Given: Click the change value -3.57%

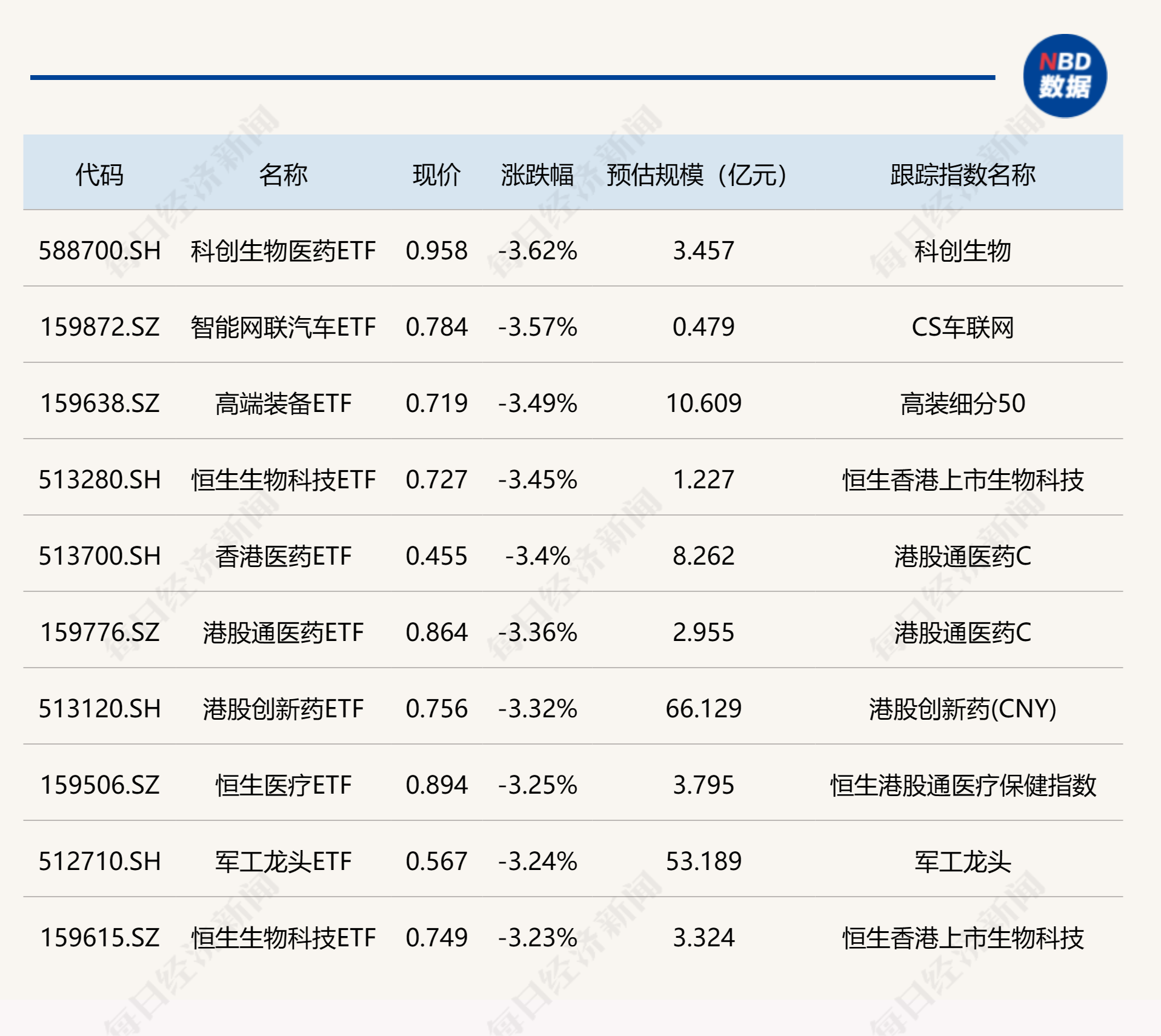Looking at the screenshot, I should pos(537,327).
